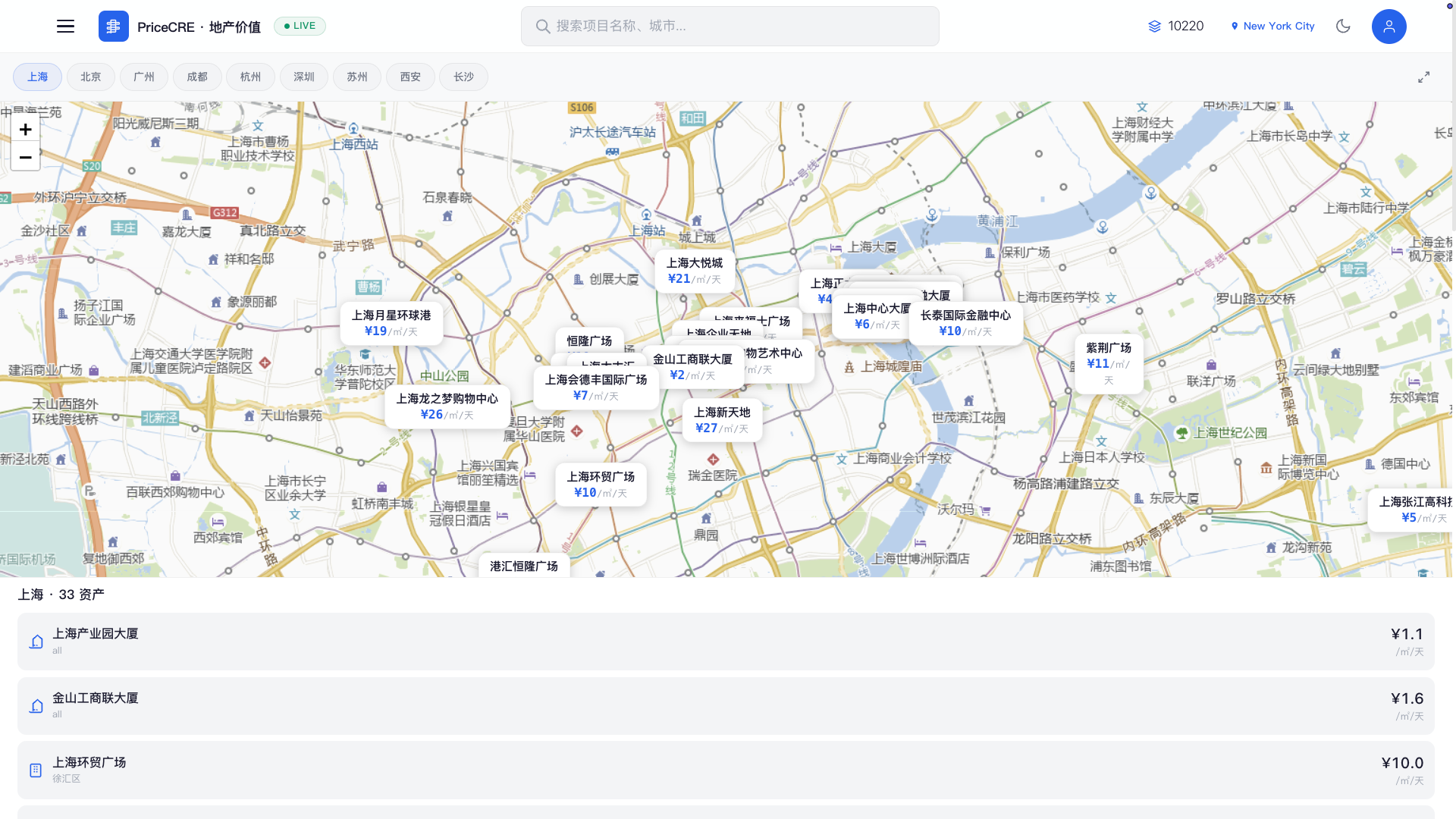Click the layers stack icon
Viewport: 1456px width, 819px height.
(x=1154, y=27)
